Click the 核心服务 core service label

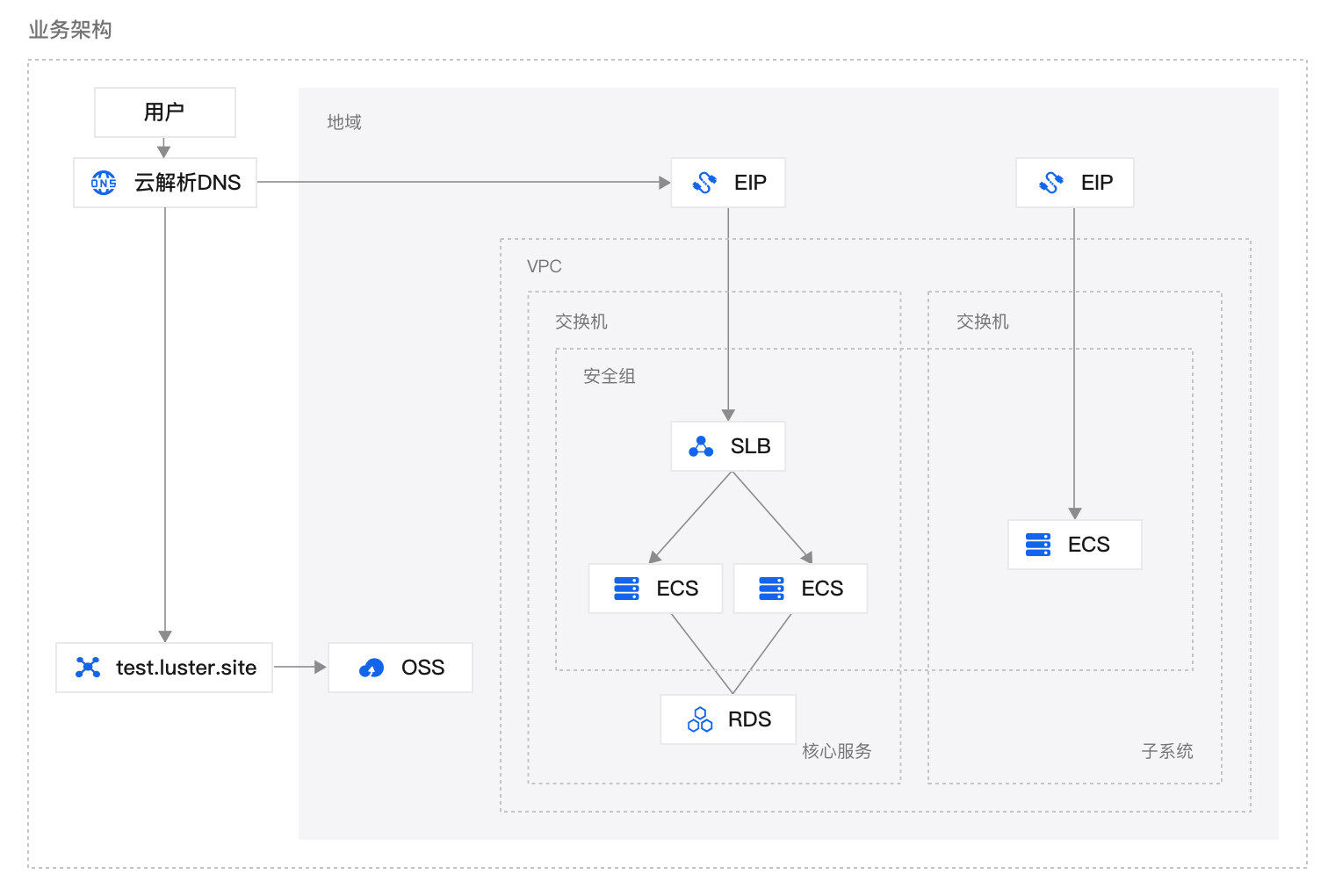836,751
